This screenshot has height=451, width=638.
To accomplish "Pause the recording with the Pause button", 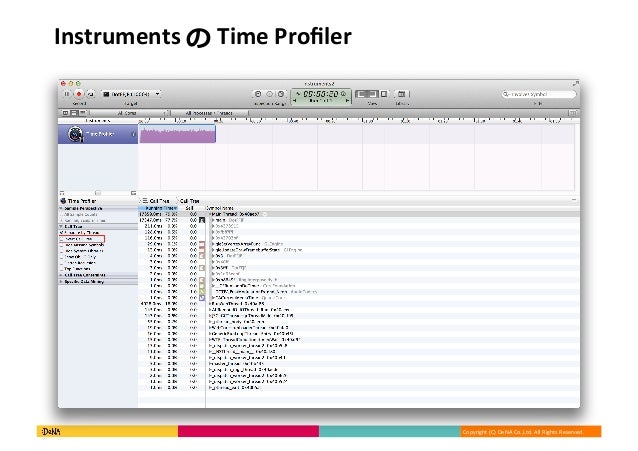I will click(x=67, y=94).
